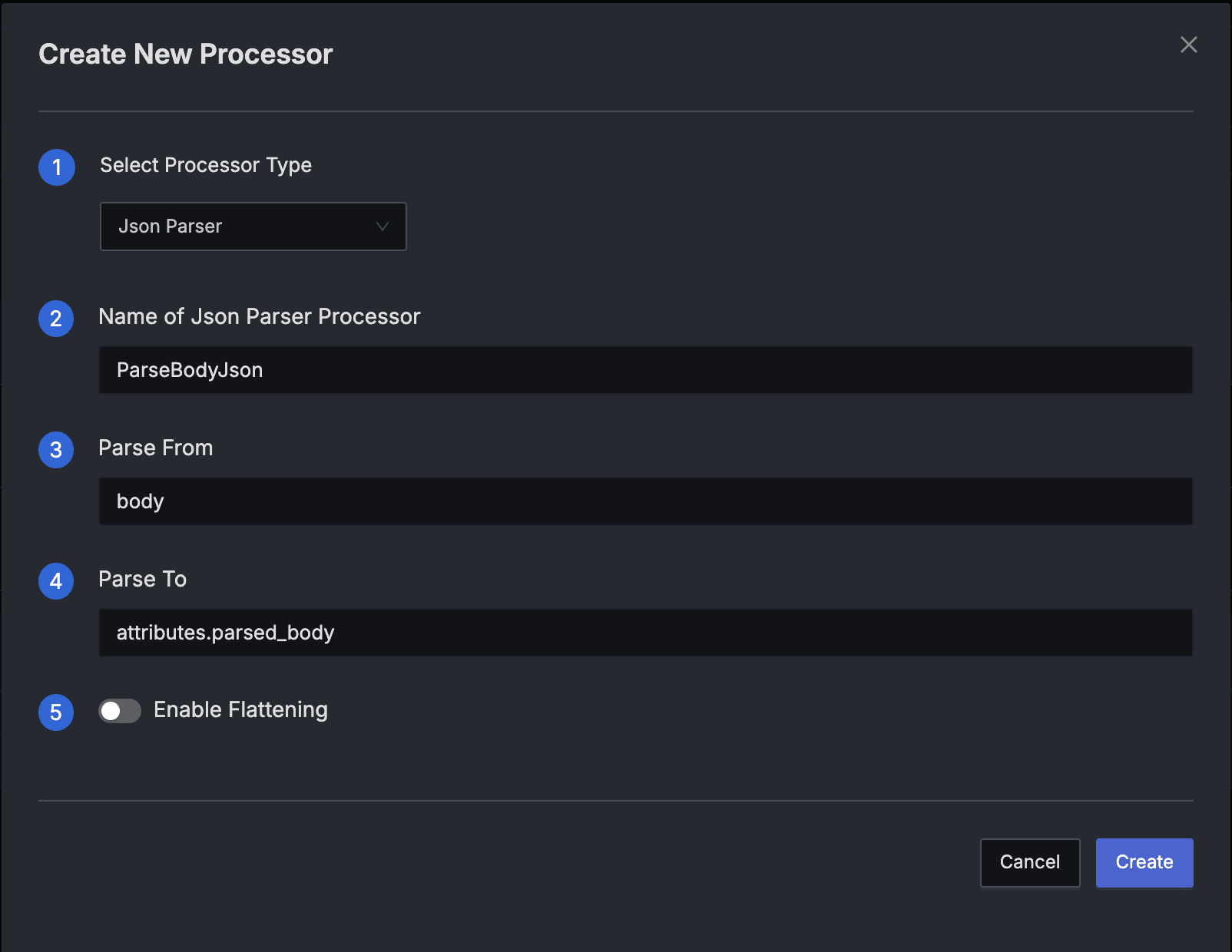Click the Create New Processor title
This screenshot has height=952, width=1232.
coord(186,55)
